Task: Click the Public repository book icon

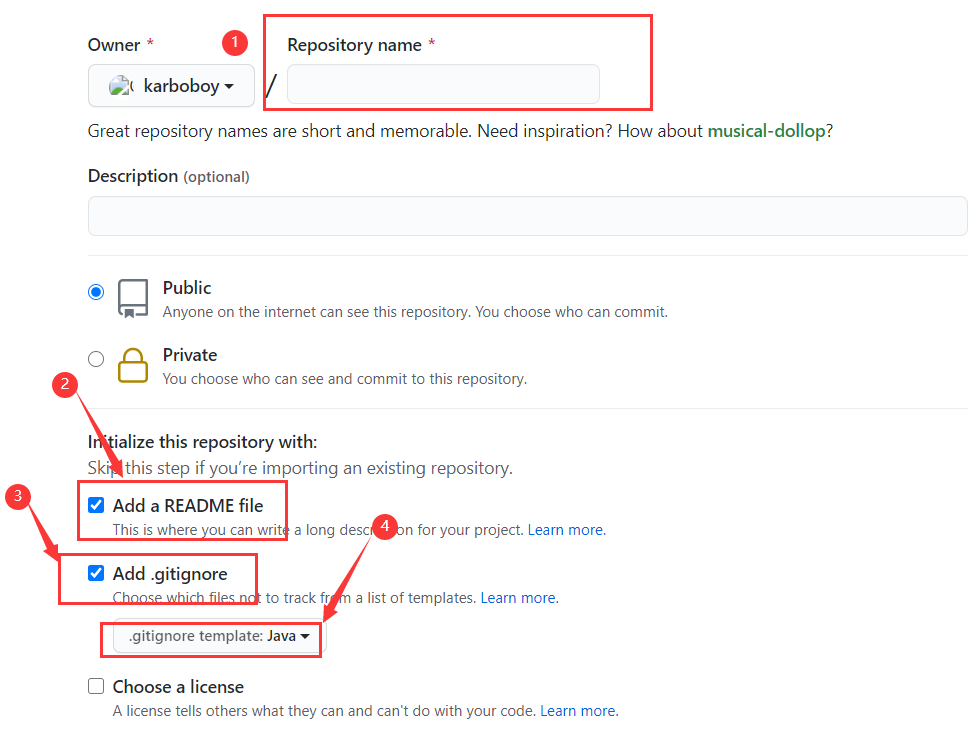Action: click(x=132, y=297)
